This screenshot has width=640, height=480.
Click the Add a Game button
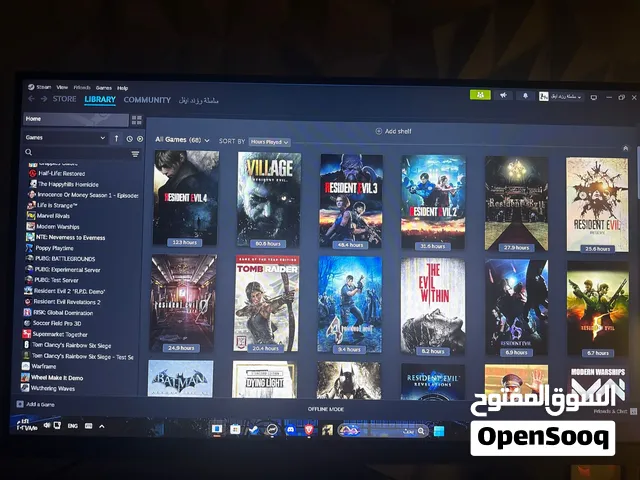36,404
